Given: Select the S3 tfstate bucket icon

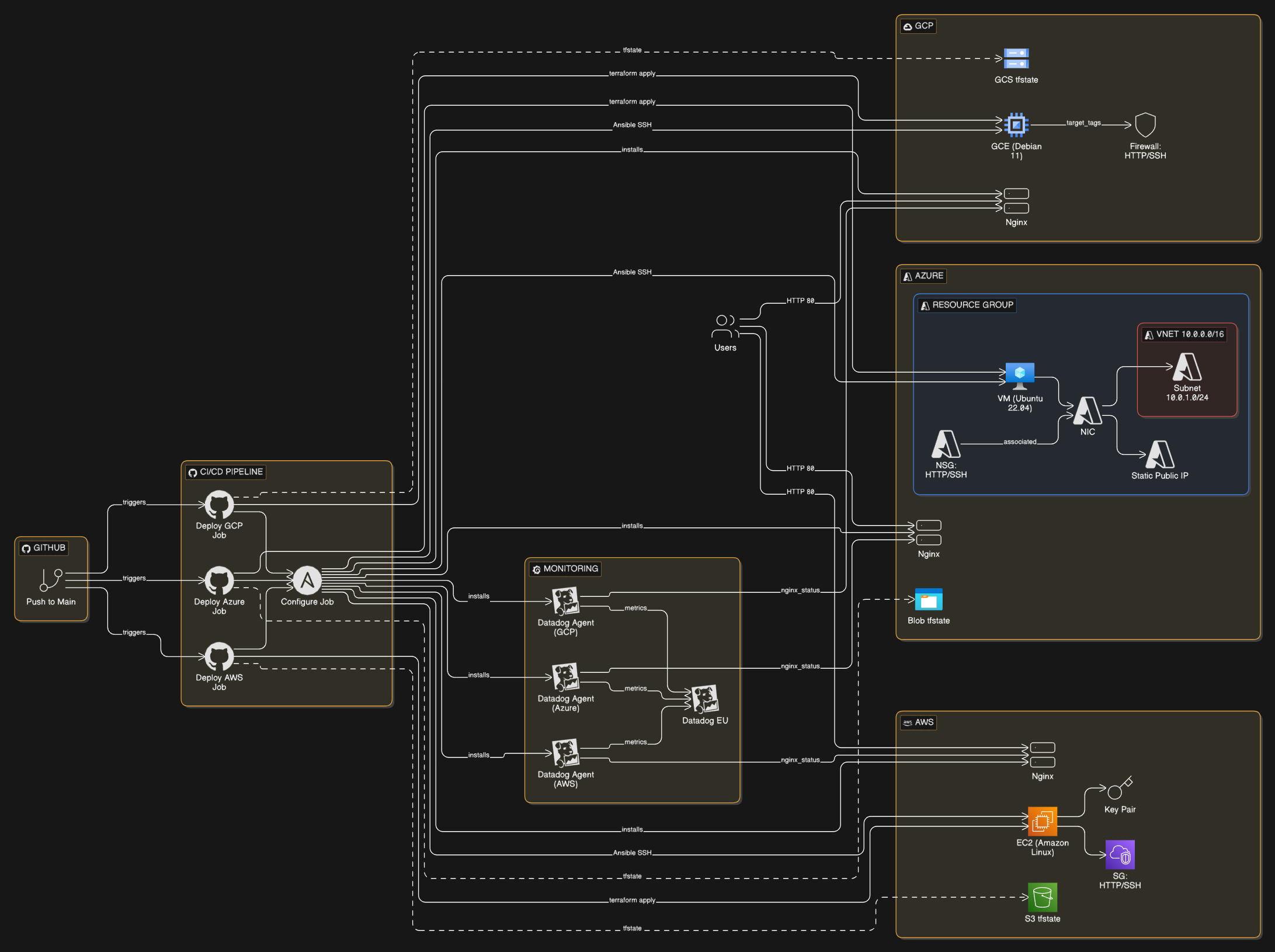Looking at the screenshot, I should (1043, 898).
